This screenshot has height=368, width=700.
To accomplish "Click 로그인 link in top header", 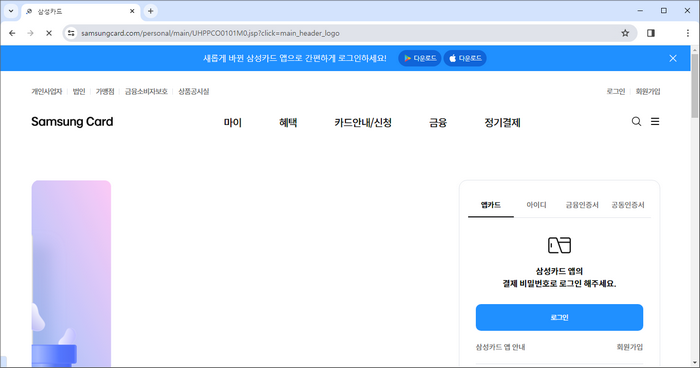I will tap(616, 92).
